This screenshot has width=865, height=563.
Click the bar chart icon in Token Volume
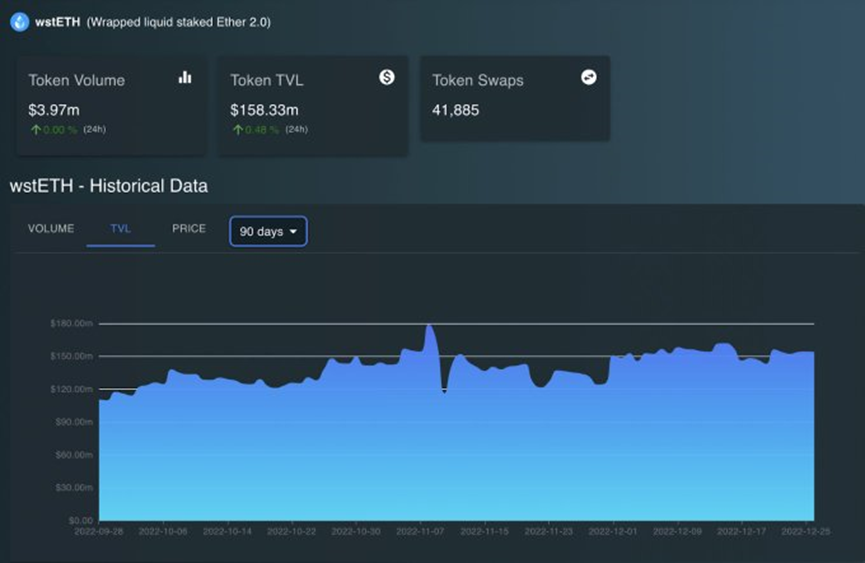pos(185,77)
